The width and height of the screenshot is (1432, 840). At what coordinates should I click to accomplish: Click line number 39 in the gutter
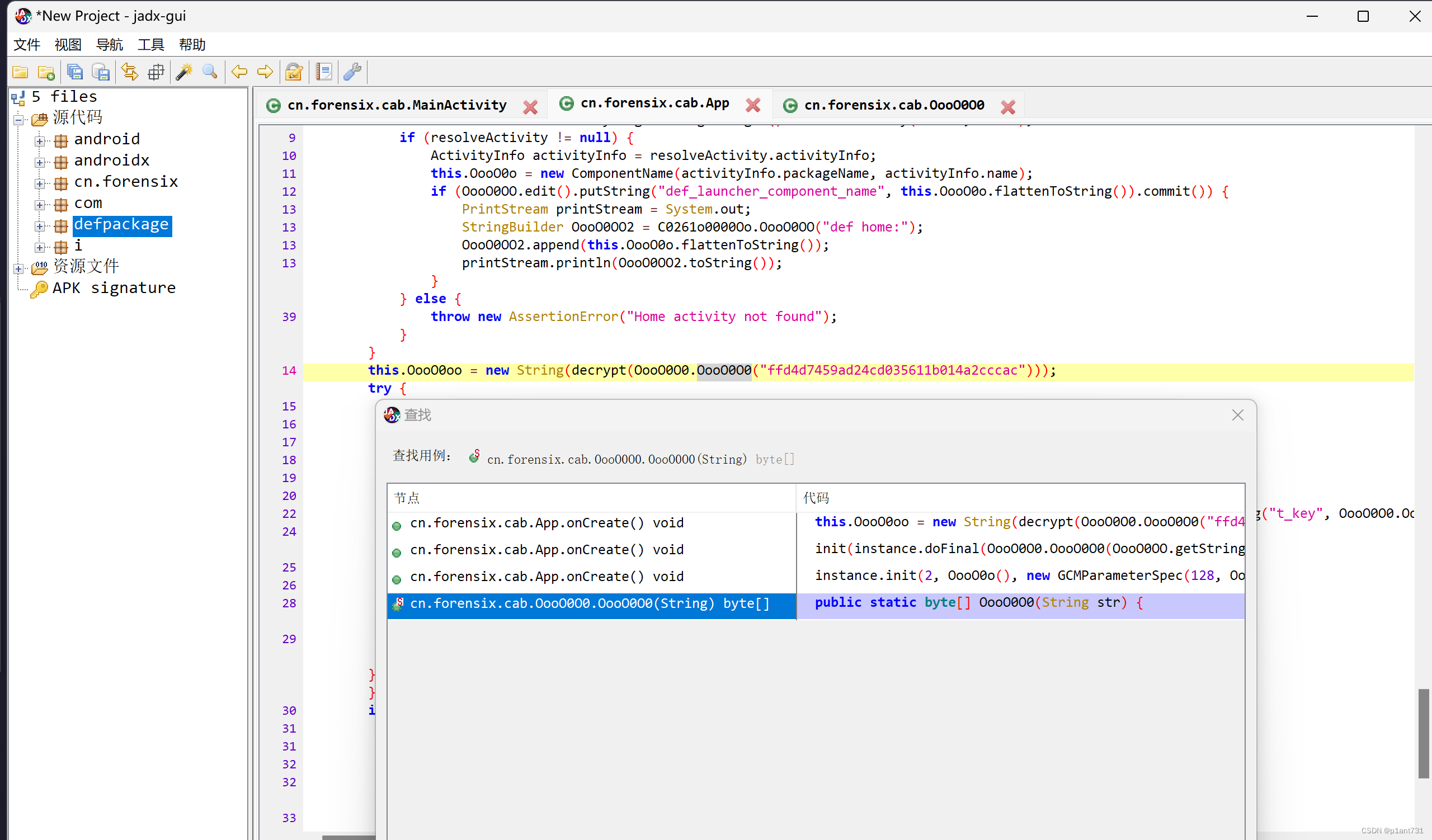[x=289, y=317]
